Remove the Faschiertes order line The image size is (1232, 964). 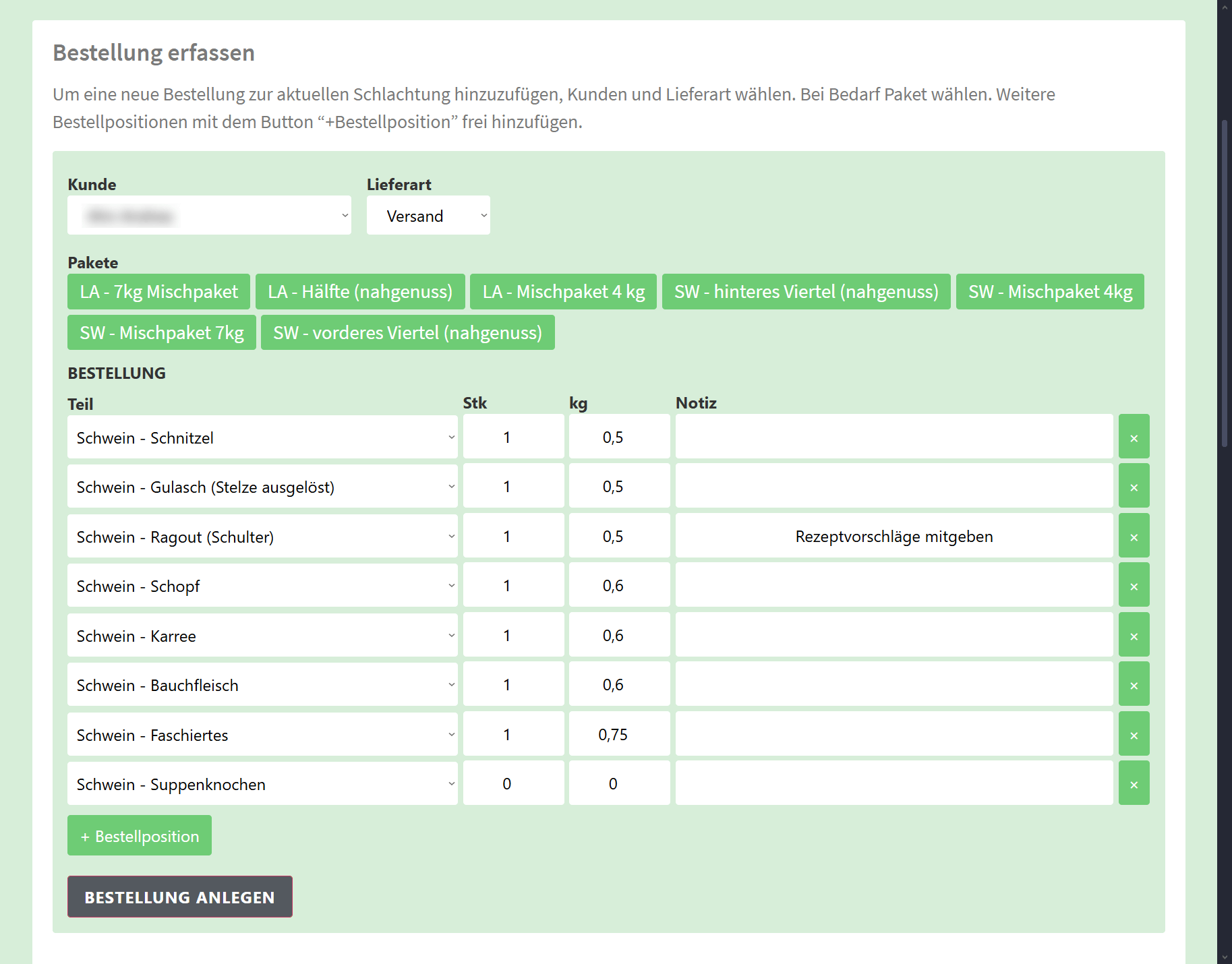tap(1134, 735)
